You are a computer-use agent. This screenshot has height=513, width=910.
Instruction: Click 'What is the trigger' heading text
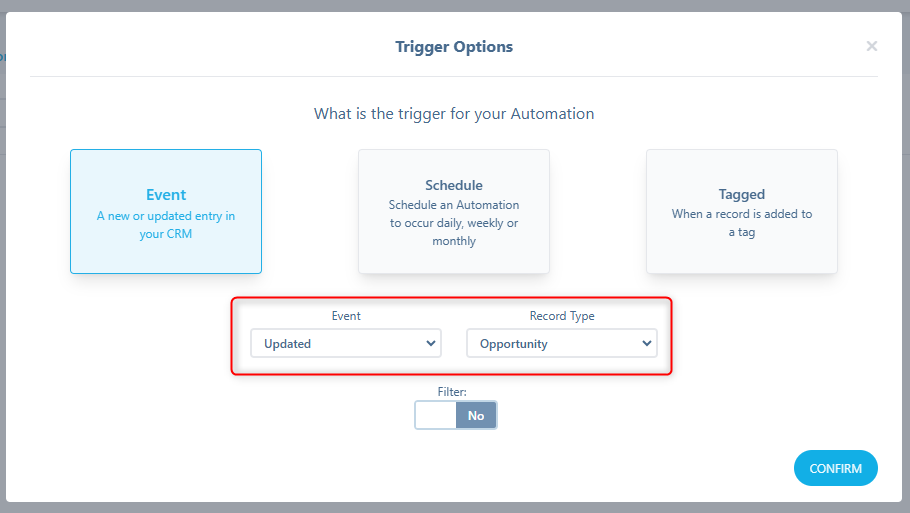pos(454,114)
